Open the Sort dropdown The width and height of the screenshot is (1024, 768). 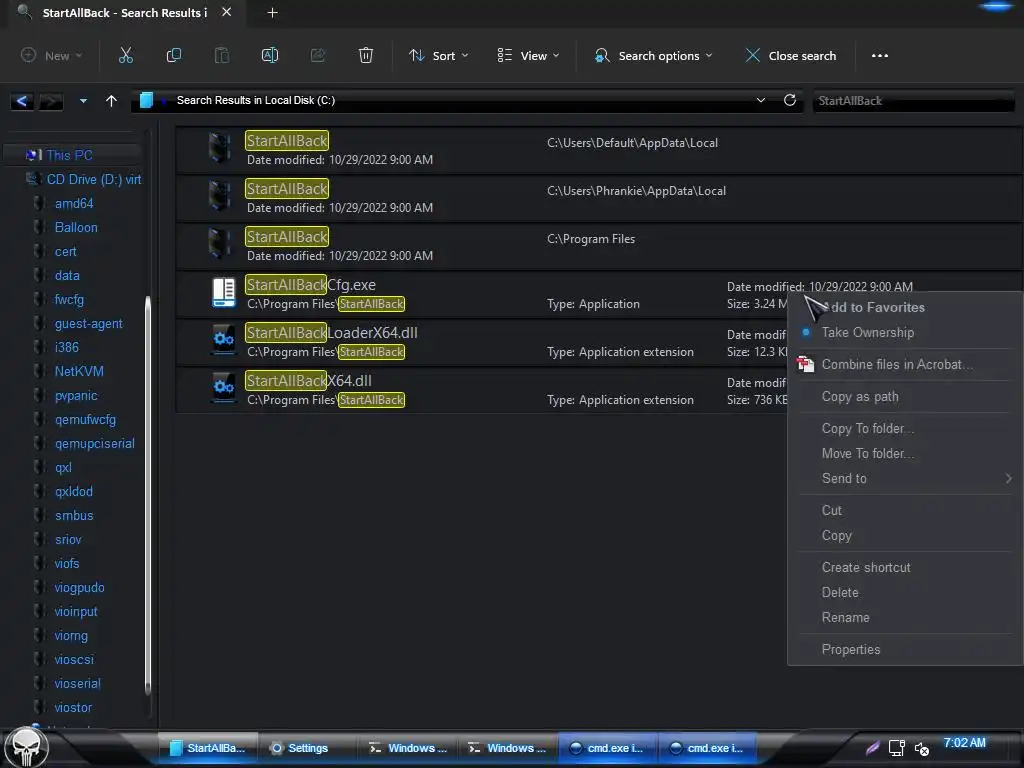pos(439,56)
